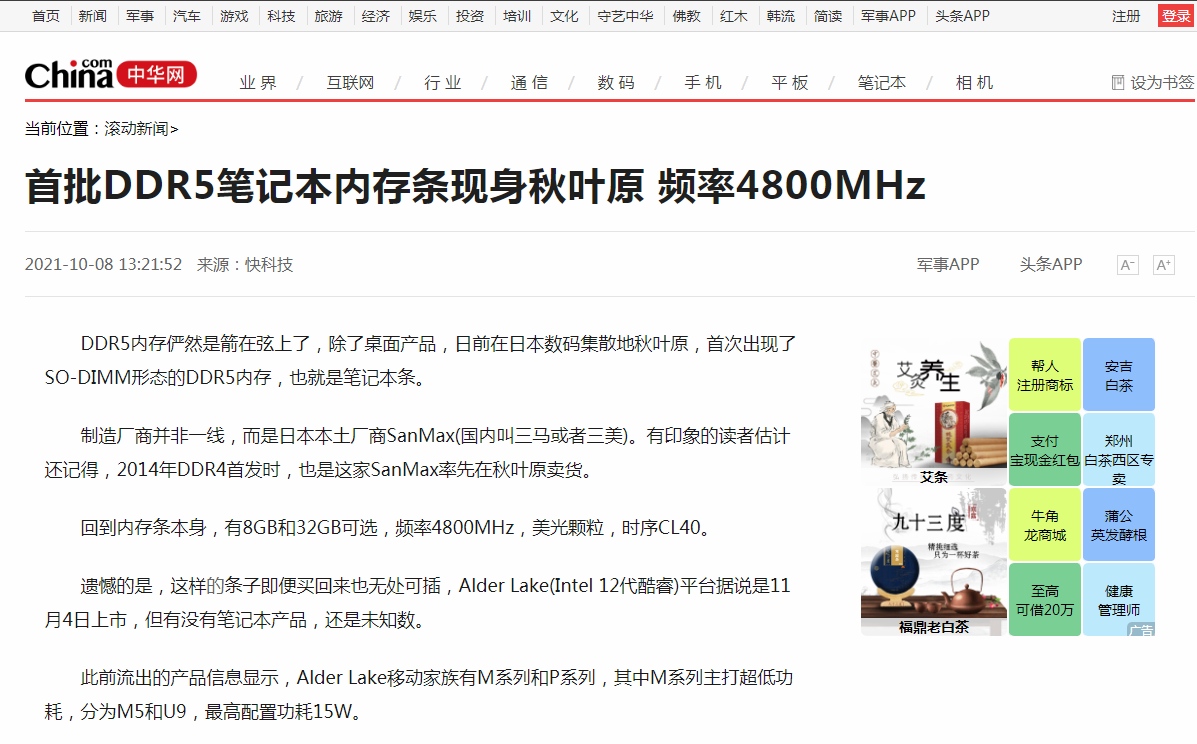Click the date 2021-10-08 13:21:52
The image size is (1197, 744).
point(103,265)
